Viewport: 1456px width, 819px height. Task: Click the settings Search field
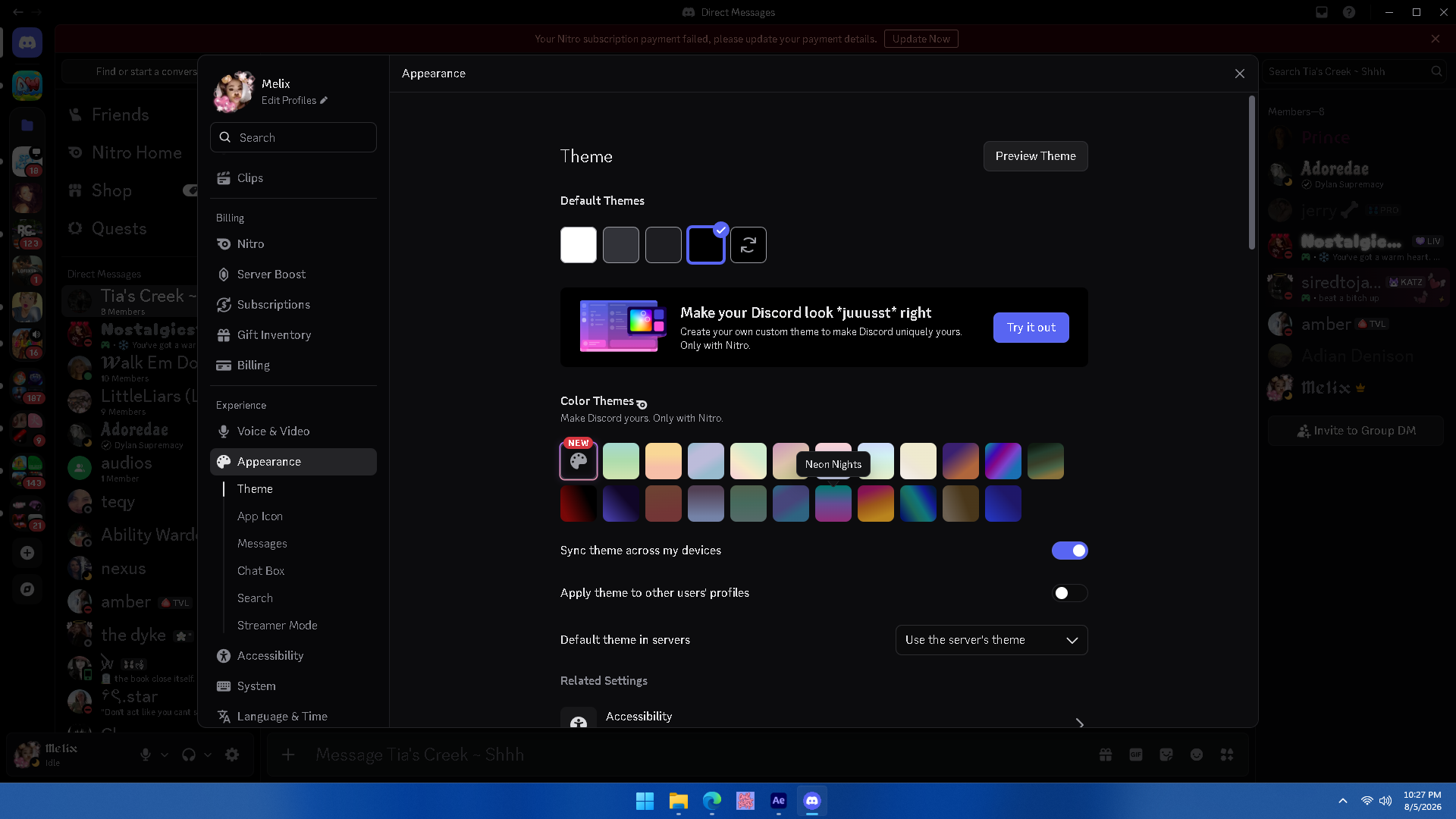(293, 137)
